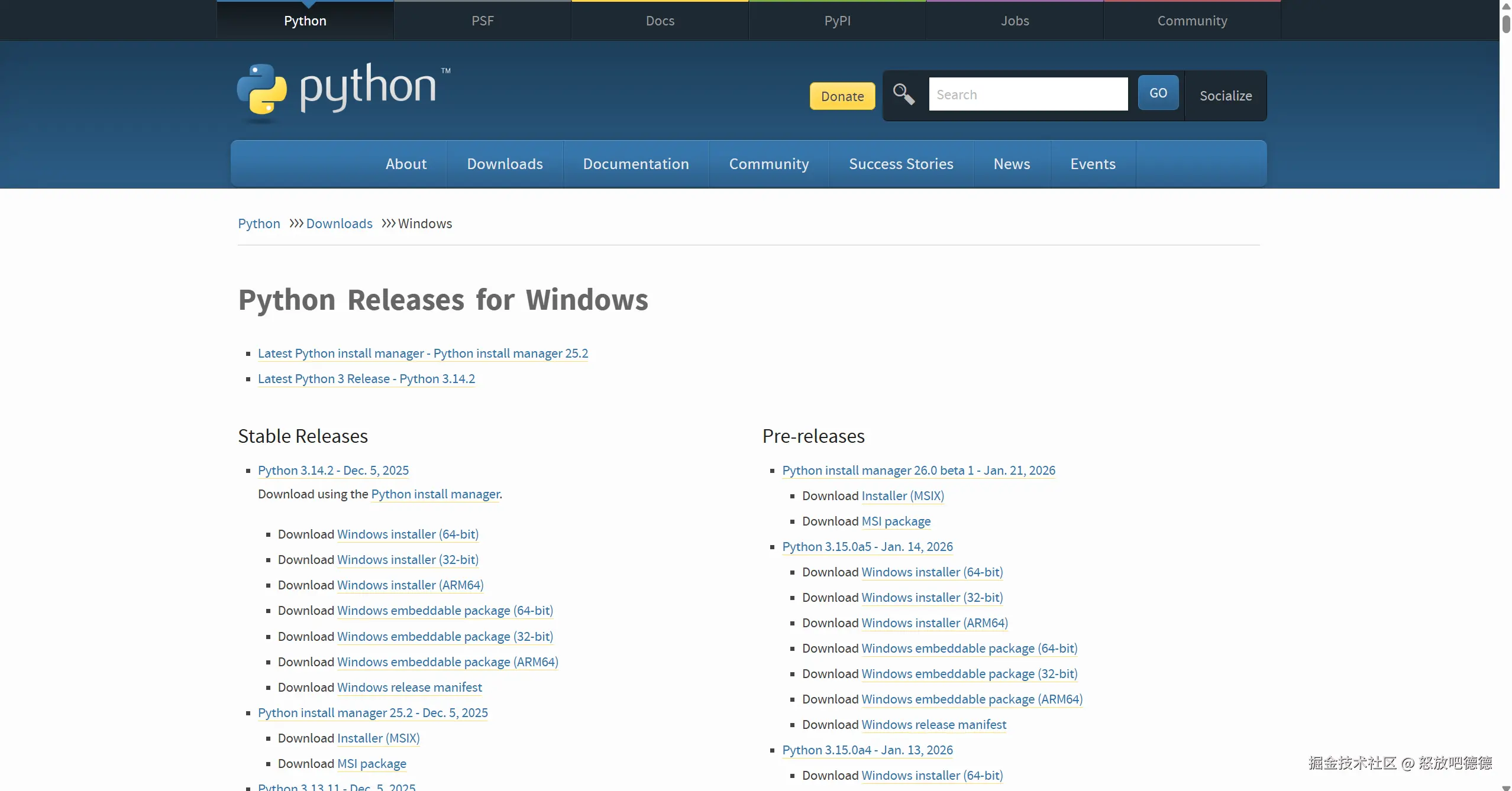This screenshot has height=791, width=1512.
Task: Click the scrollbar up arrow
Action: click(1505, 6)
